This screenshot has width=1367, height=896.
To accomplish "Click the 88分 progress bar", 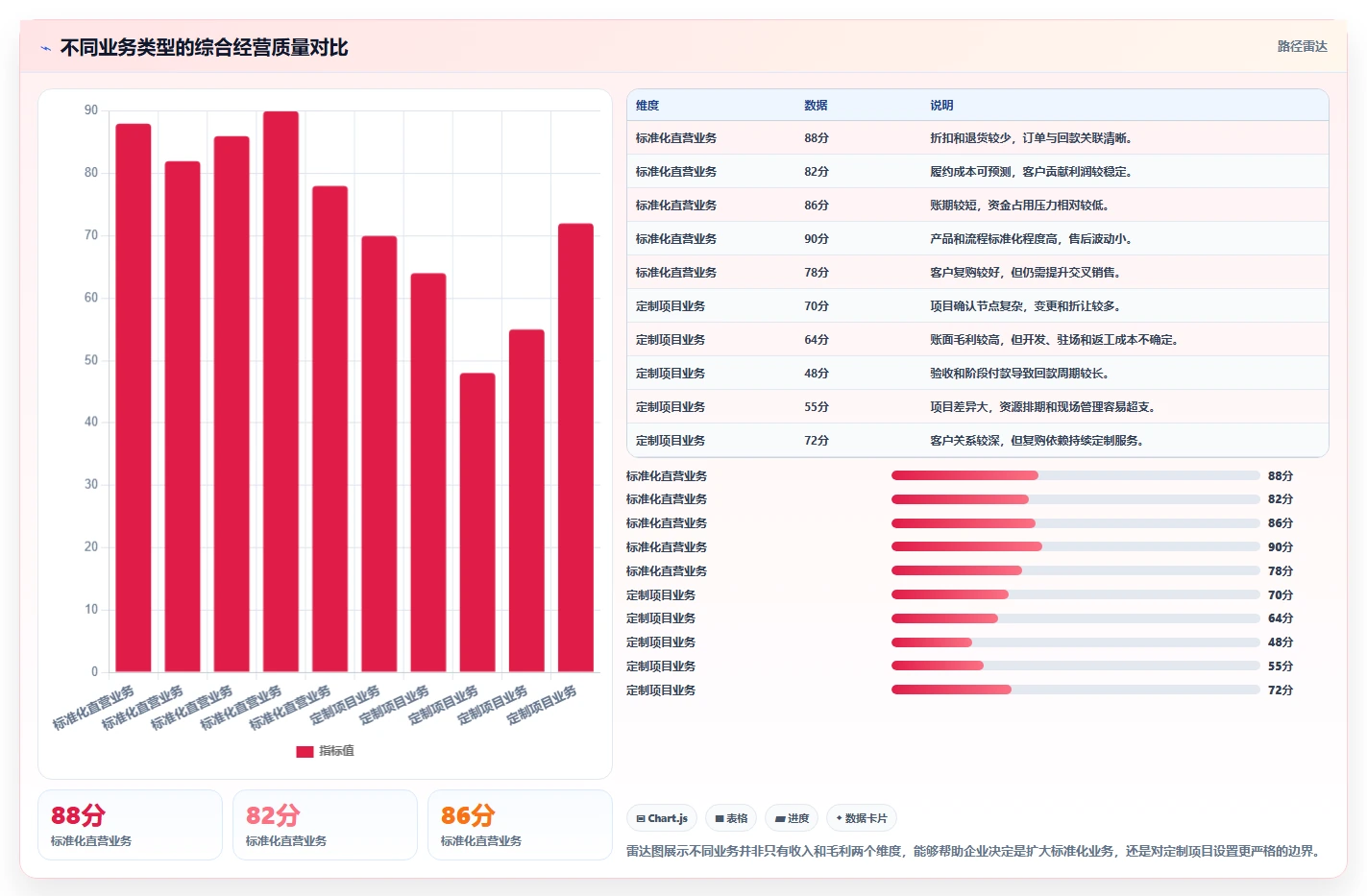I will 1075,475.
